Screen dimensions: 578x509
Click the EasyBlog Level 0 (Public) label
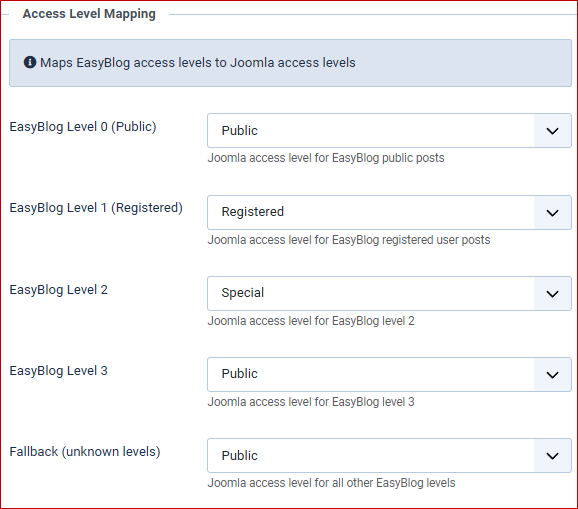pyautogui.click(x=83, y=127)
